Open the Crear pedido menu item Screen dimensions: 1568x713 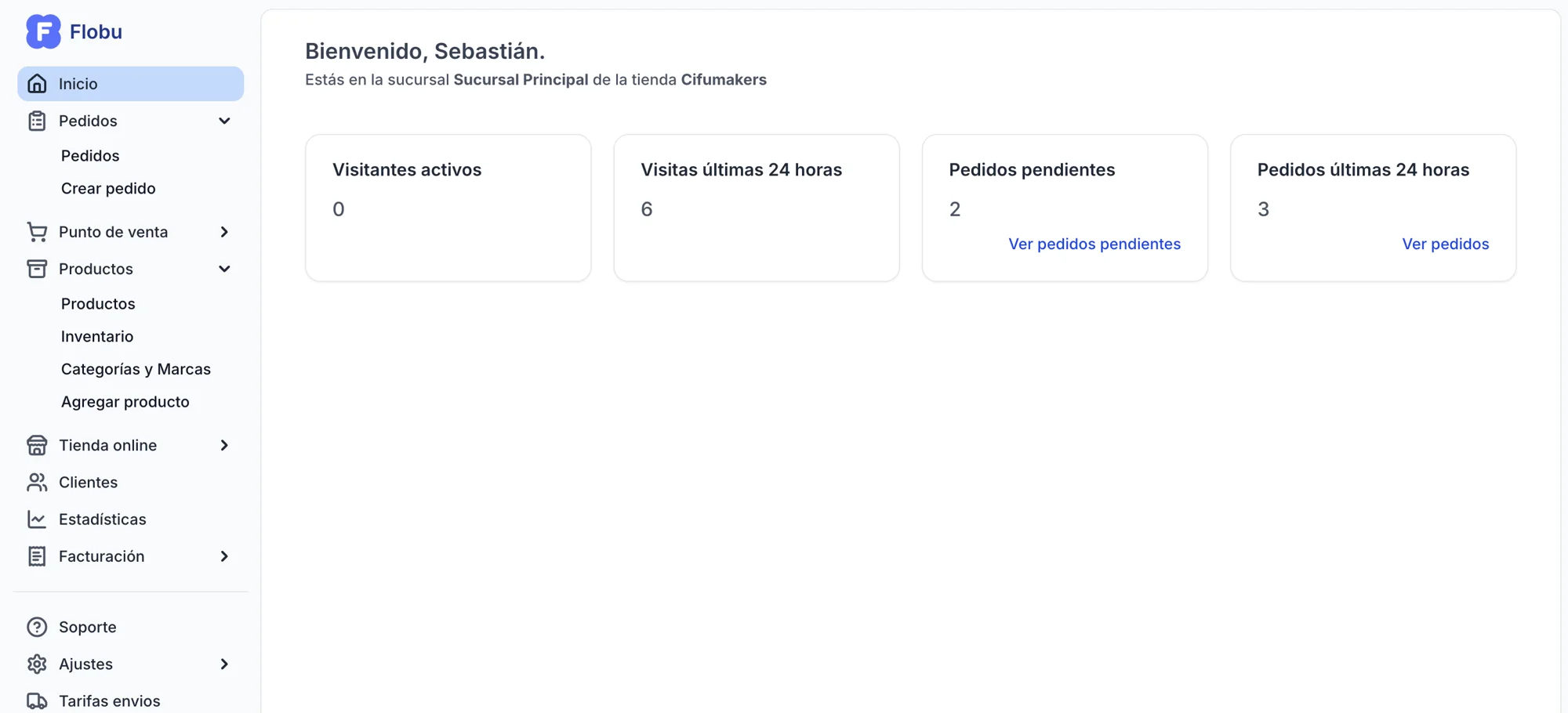[108, 188]
